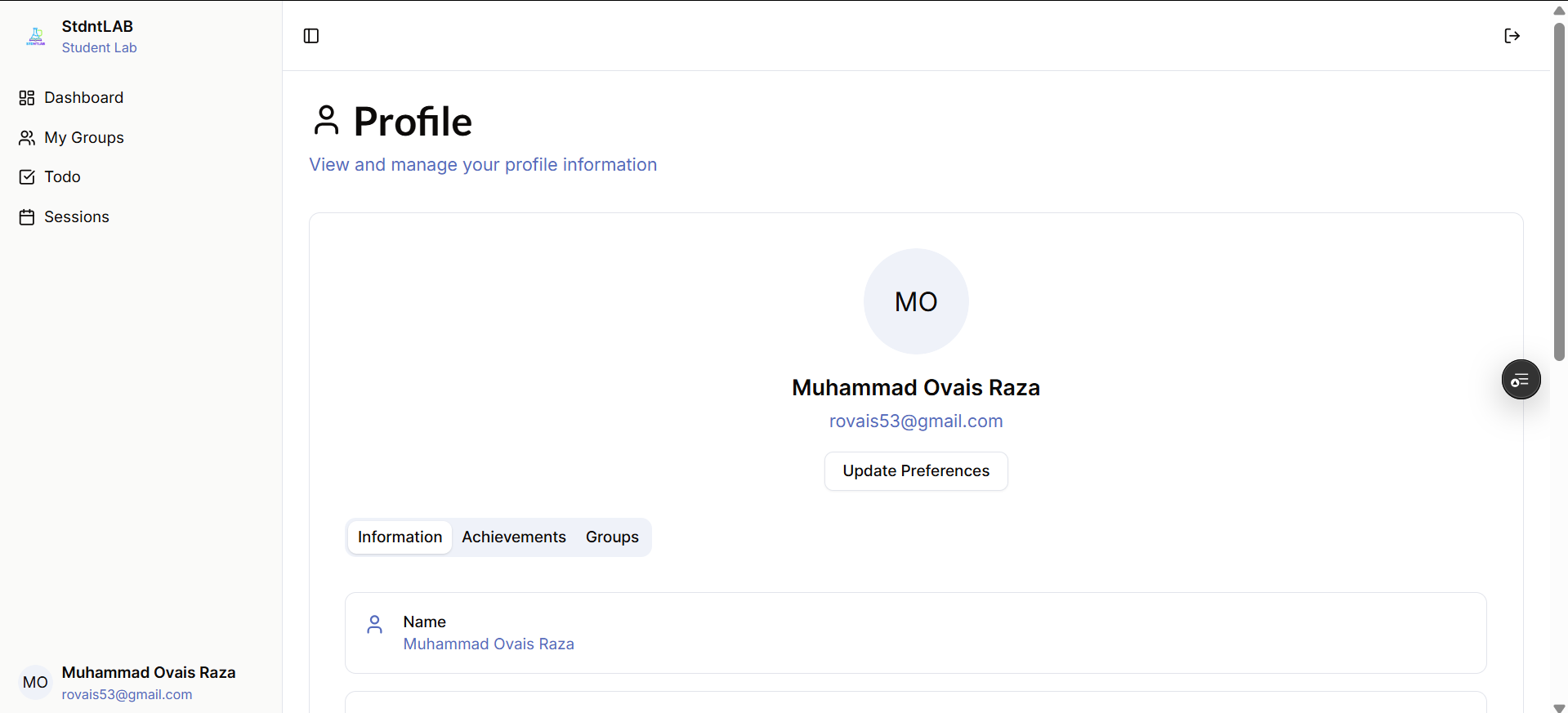The image size is (1568, 713).
Task: Click the page scrollbar thumb
Action: coord(1559,192)
